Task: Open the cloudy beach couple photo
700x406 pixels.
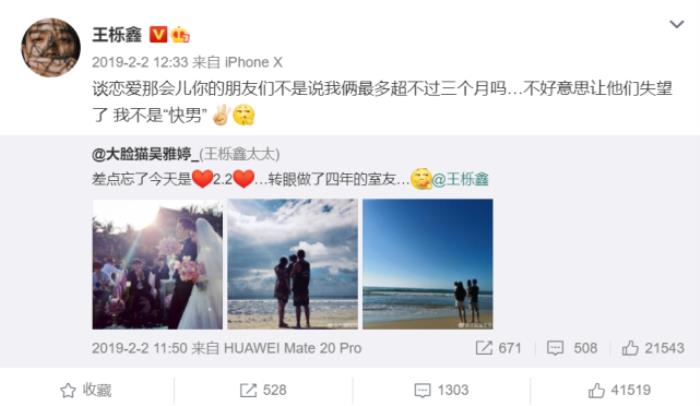Action: pyautogui.click(x=293, y=264)
